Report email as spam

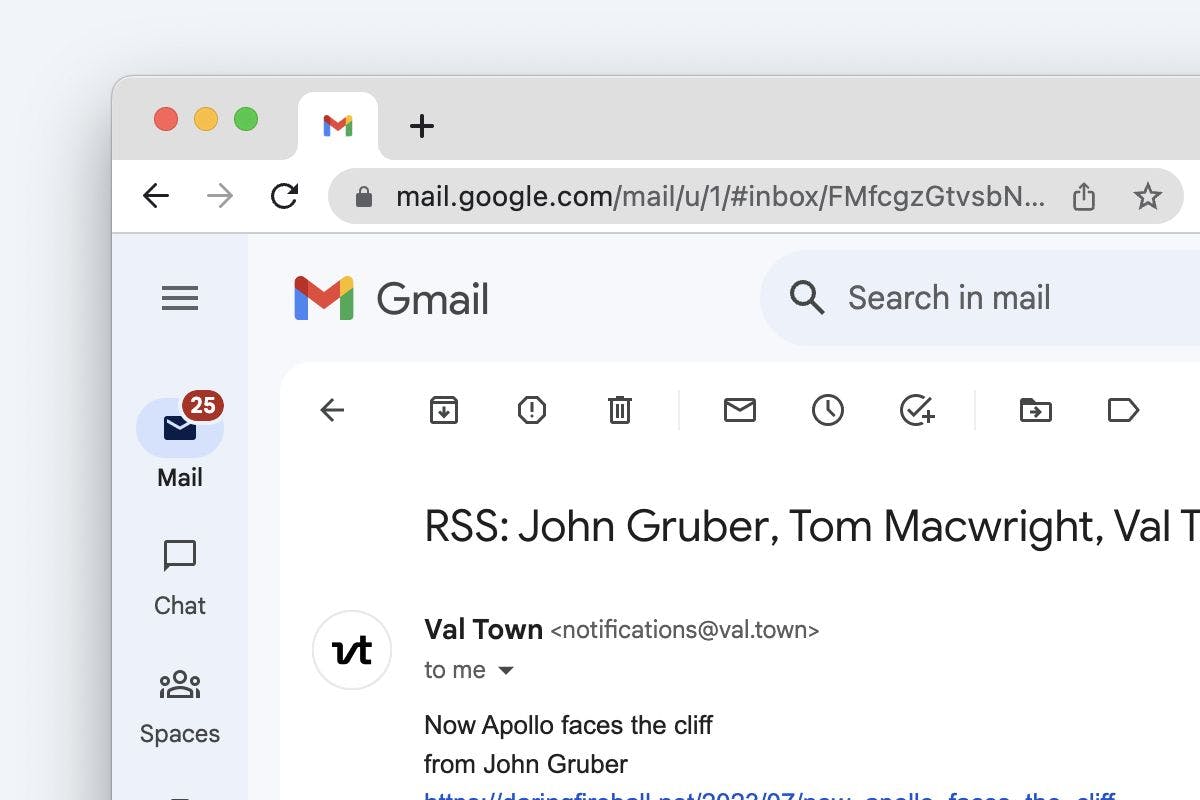click(x=532, y=410)
